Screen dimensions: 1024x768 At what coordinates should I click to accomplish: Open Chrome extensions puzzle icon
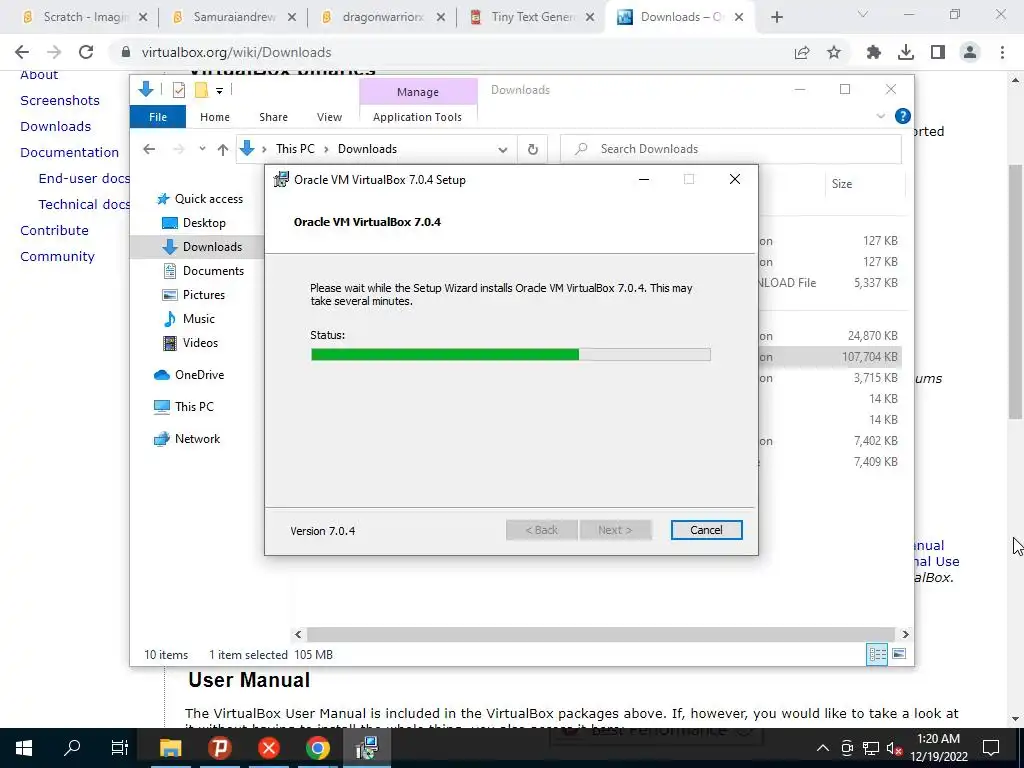pos(873,52)
